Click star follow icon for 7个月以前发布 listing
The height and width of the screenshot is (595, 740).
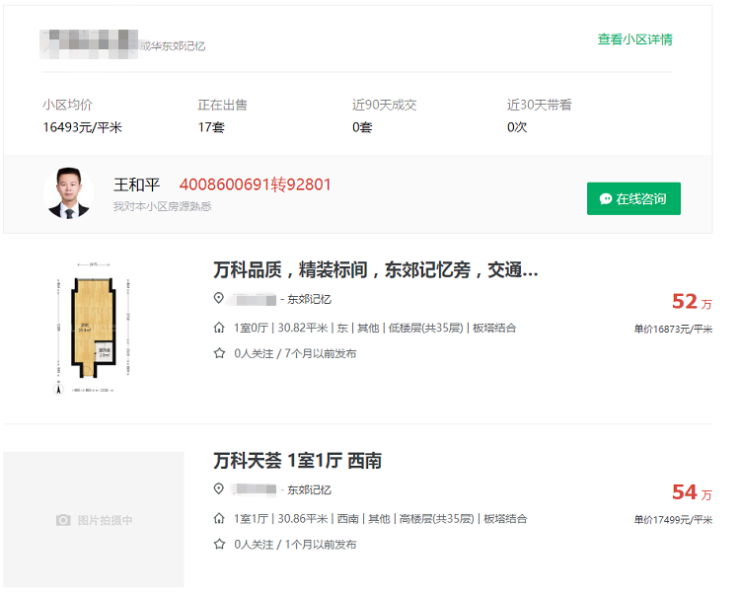point(219,353)
